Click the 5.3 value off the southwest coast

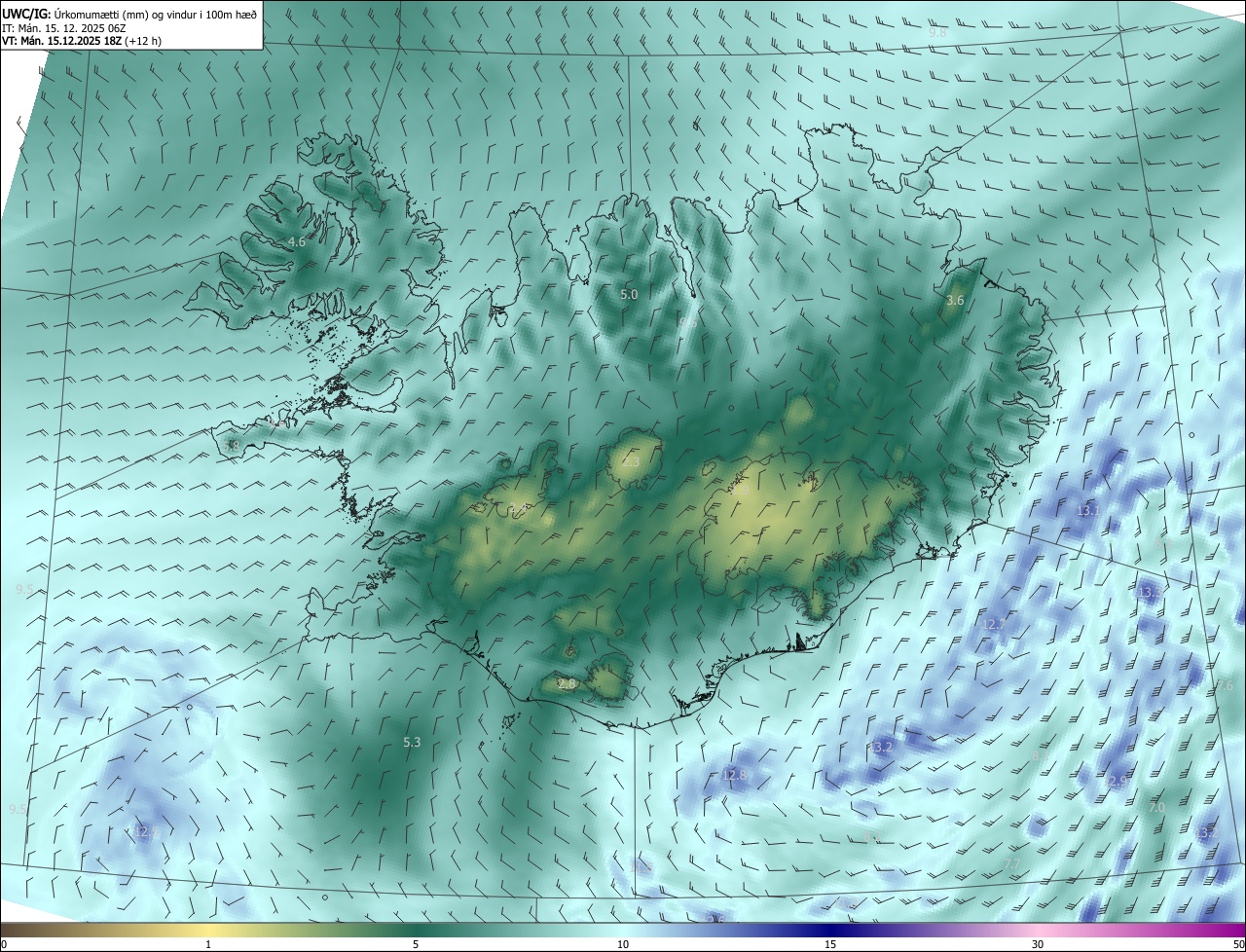tap(412, 743)
